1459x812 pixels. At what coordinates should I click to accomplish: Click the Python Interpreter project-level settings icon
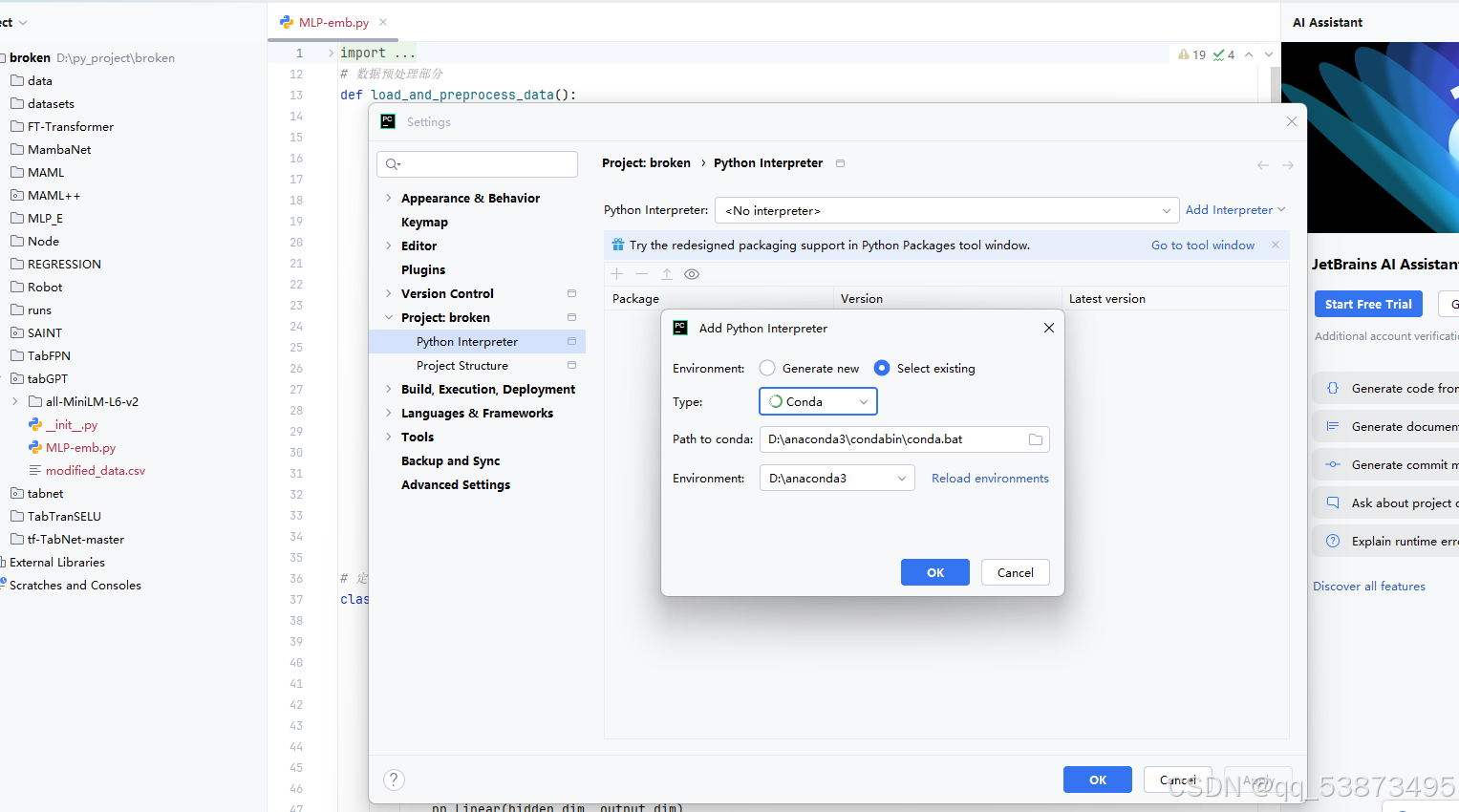pyautogui.click(x=571, y=341)
